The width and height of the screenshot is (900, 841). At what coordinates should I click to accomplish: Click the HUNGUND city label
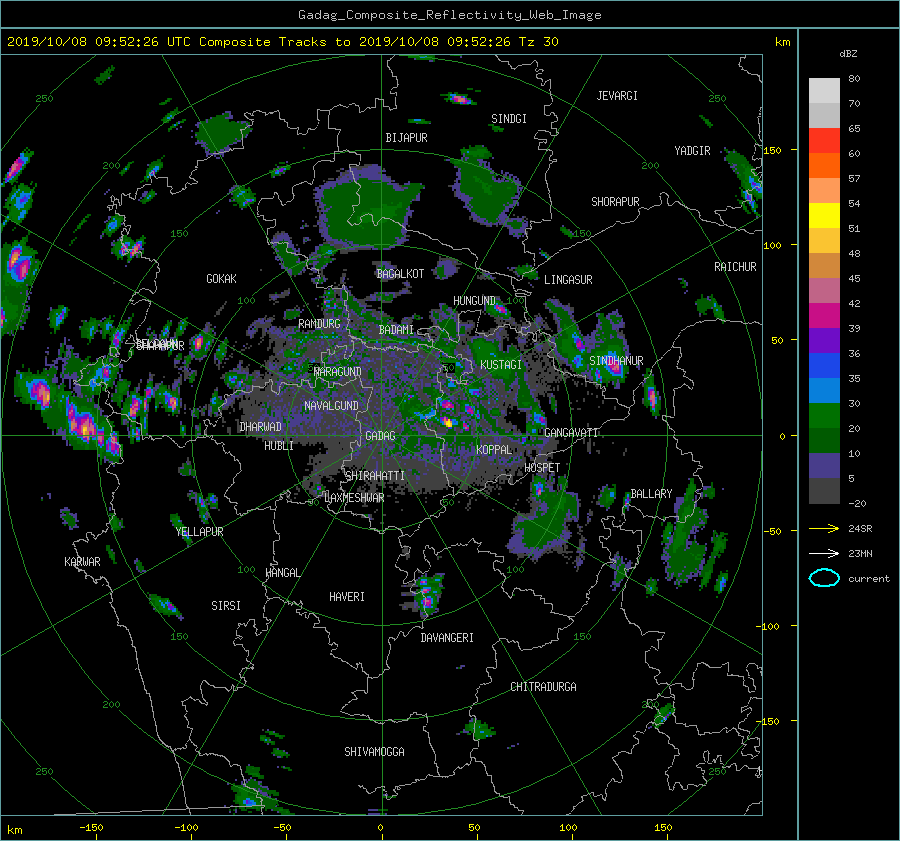click(474, 301)
